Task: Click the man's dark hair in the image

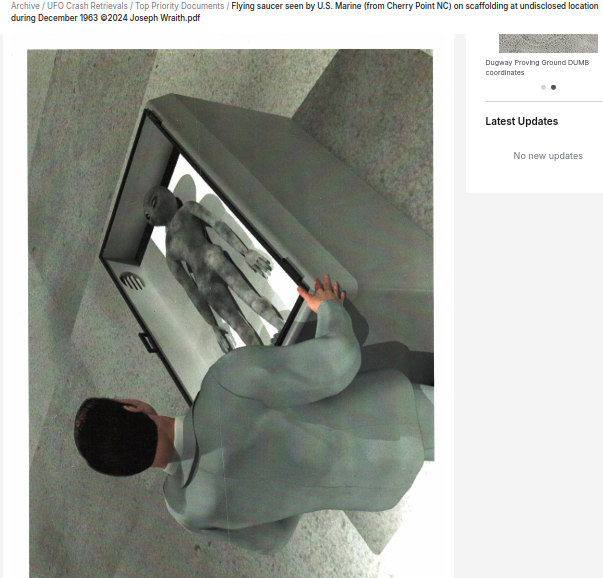Action: pos(113,435)
